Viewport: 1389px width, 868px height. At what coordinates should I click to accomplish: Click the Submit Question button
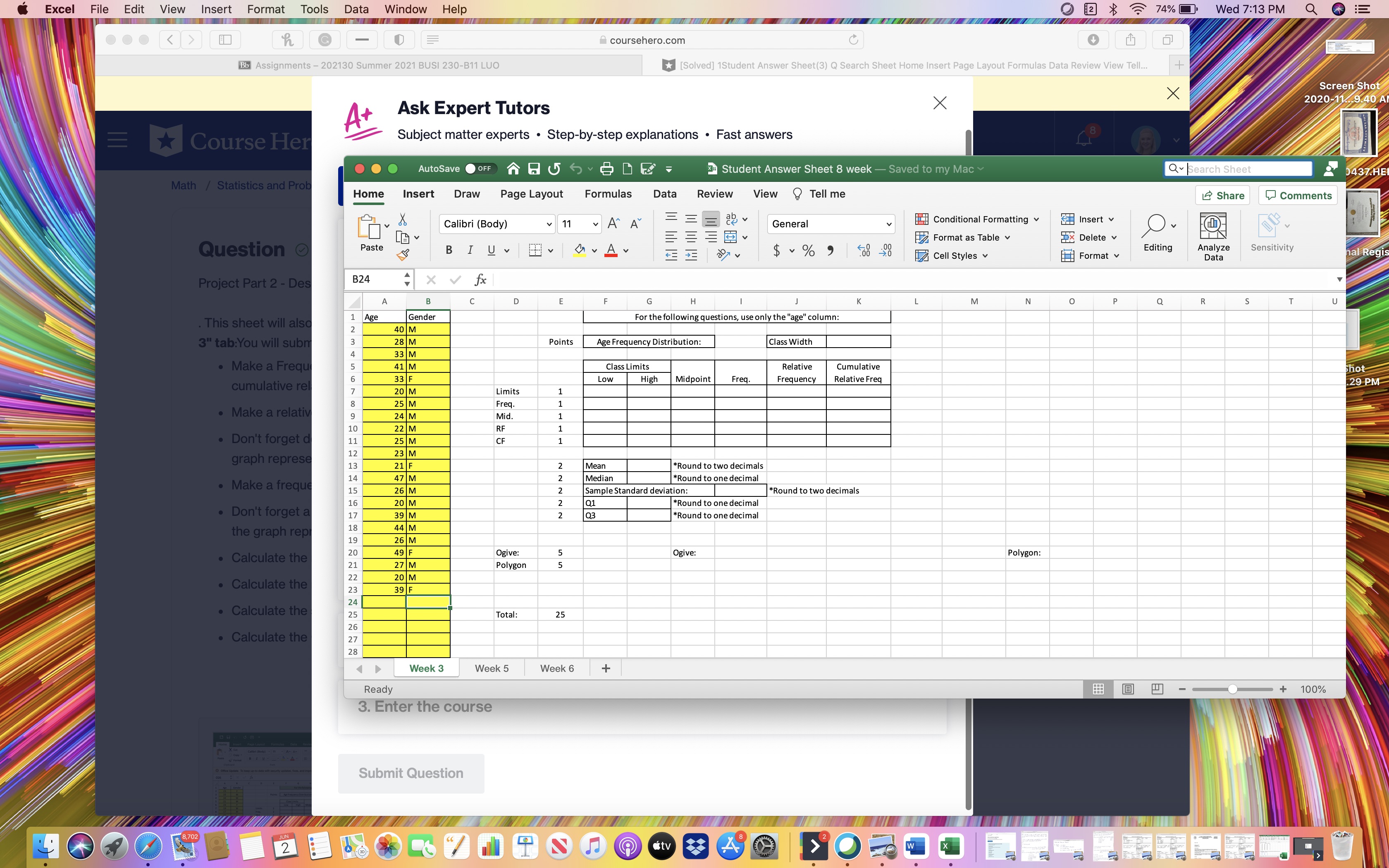point(411,773)
